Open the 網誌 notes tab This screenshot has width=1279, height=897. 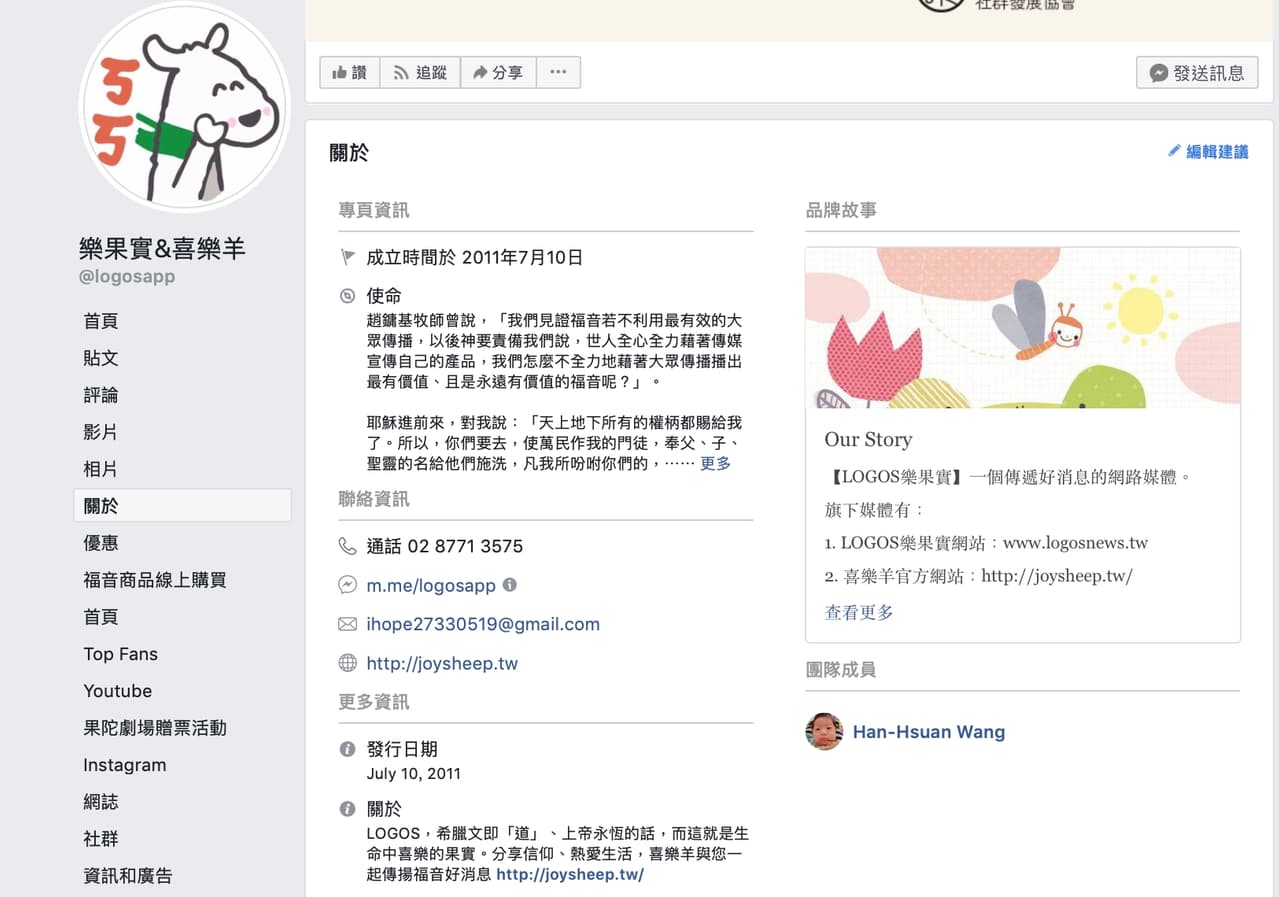[101, 802]
